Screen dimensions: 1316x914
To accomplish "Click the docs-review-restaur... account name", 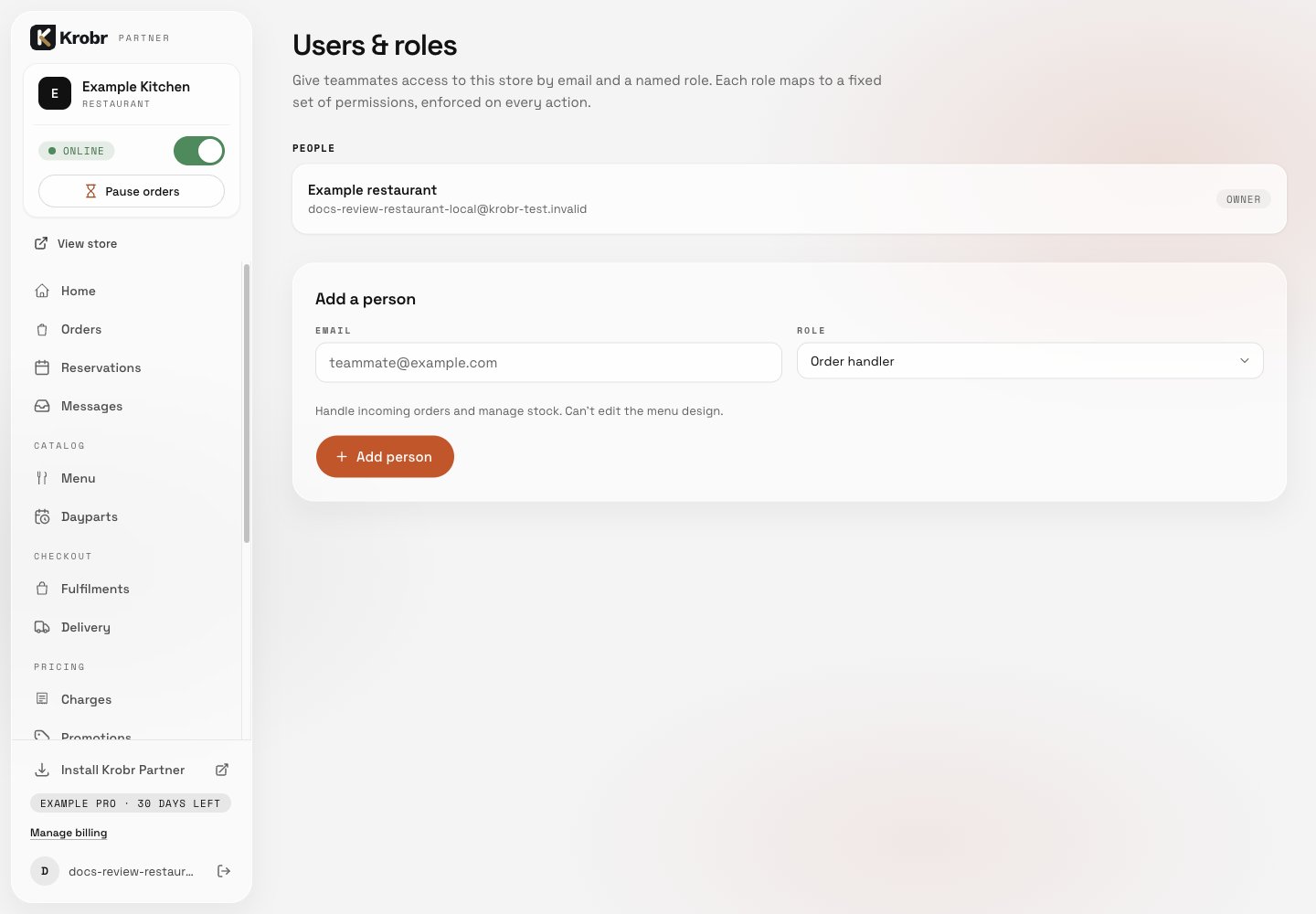I will (131, 871).
